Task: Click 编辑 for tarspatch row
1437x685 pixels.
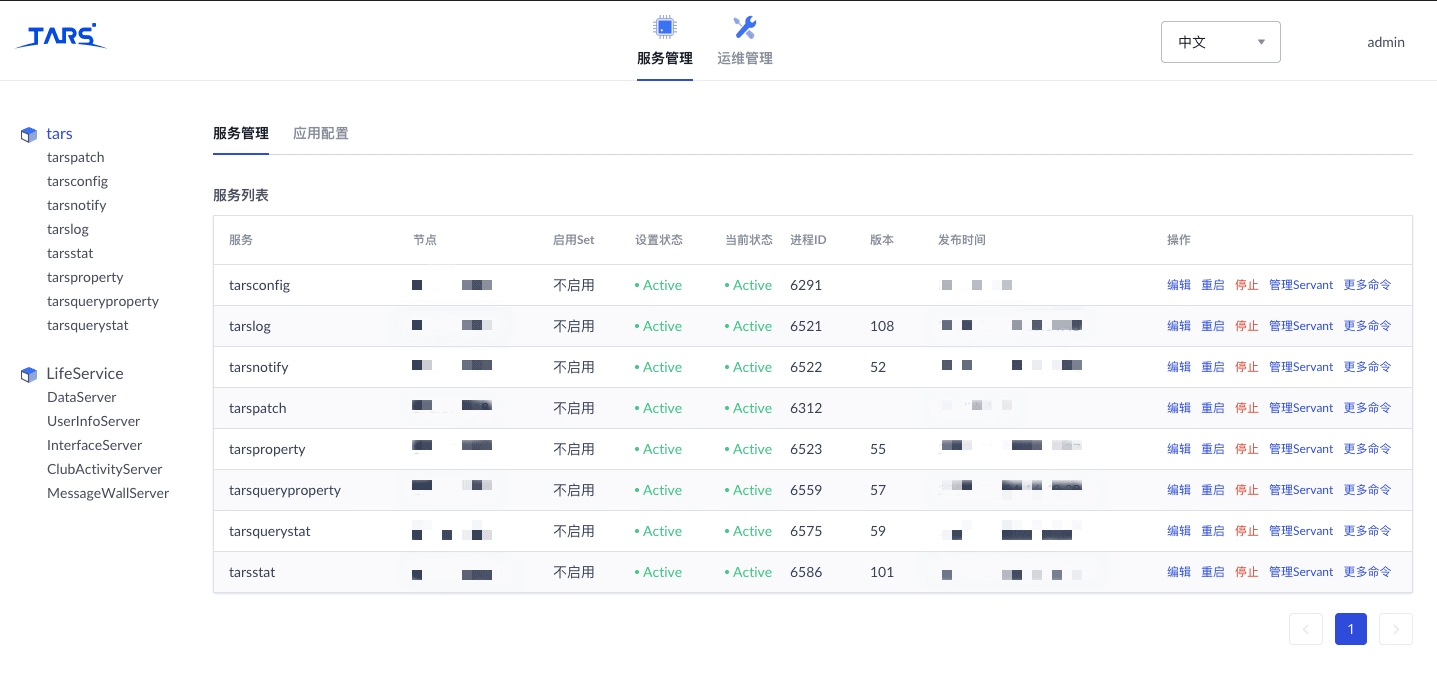Action: point(1179,408)
